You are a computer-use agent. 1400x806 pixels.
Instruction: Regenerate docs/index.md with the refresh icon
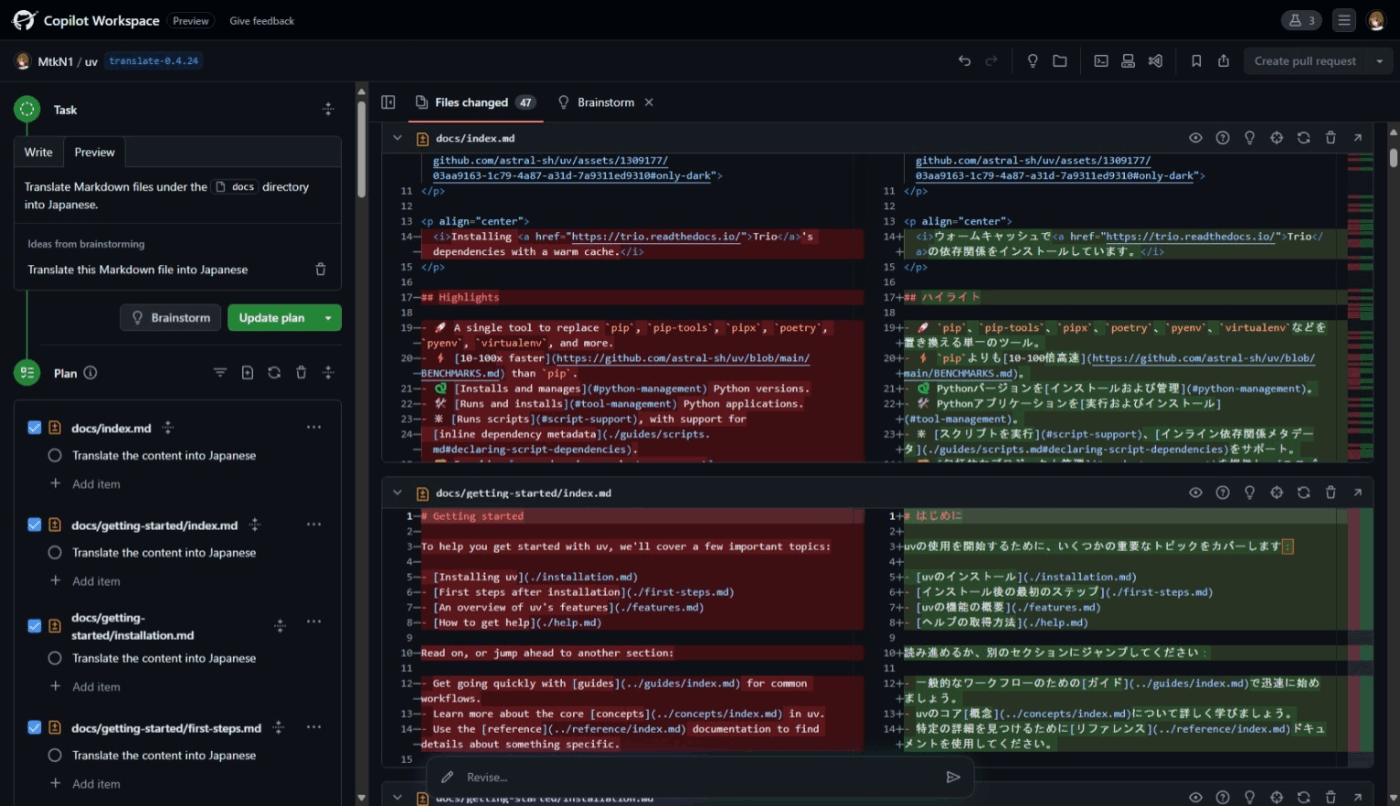(1303, 138)
